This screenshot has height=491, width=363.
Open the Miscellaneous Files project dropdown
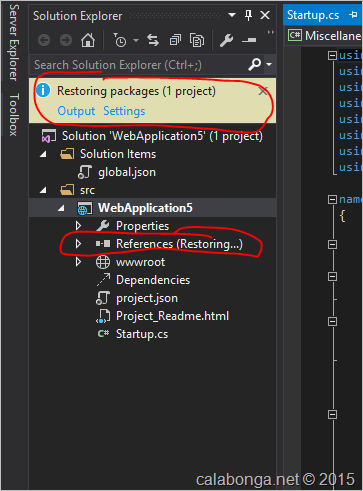[325, 35]
